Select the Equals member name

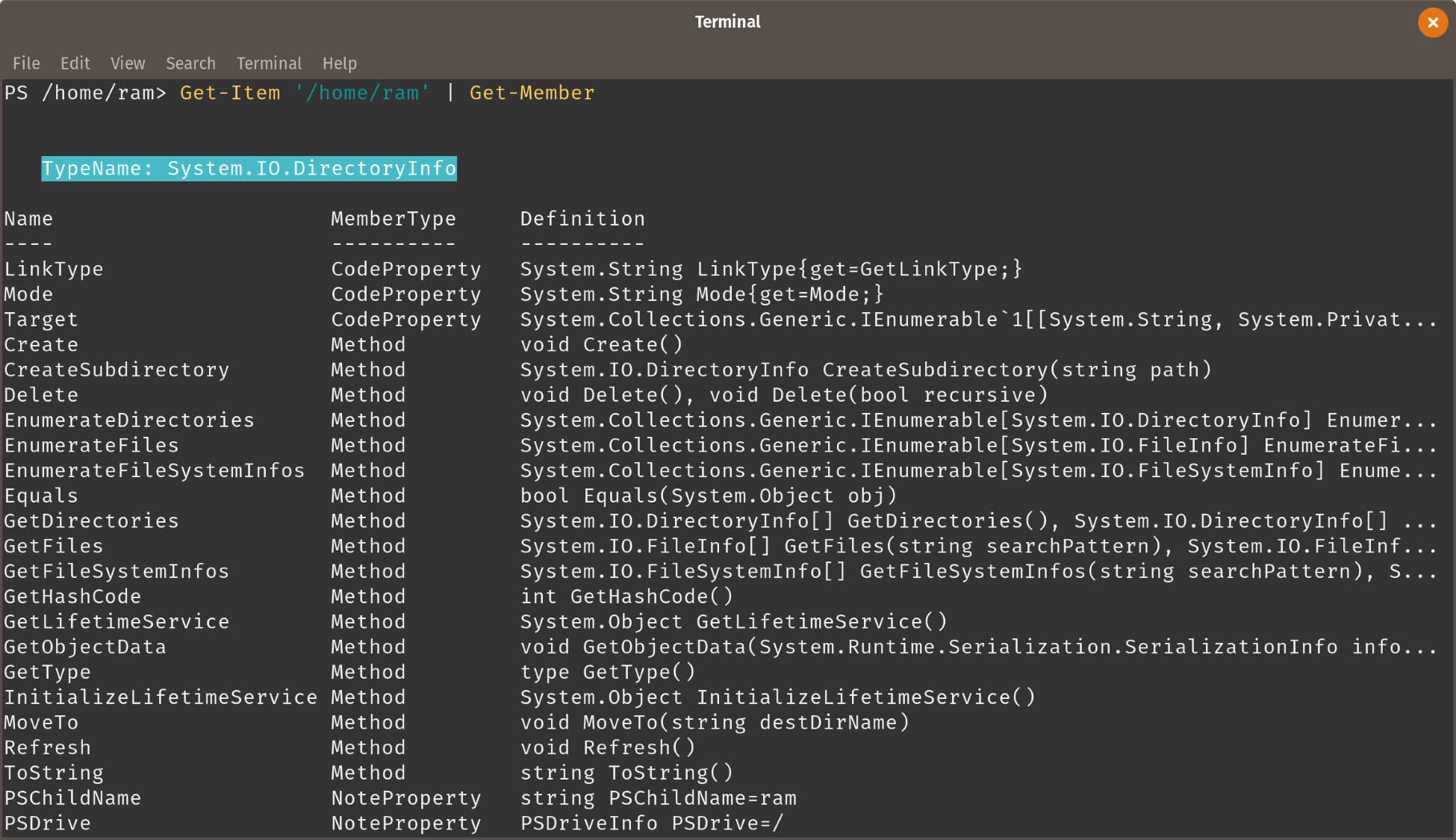click(x=41, y=496)
